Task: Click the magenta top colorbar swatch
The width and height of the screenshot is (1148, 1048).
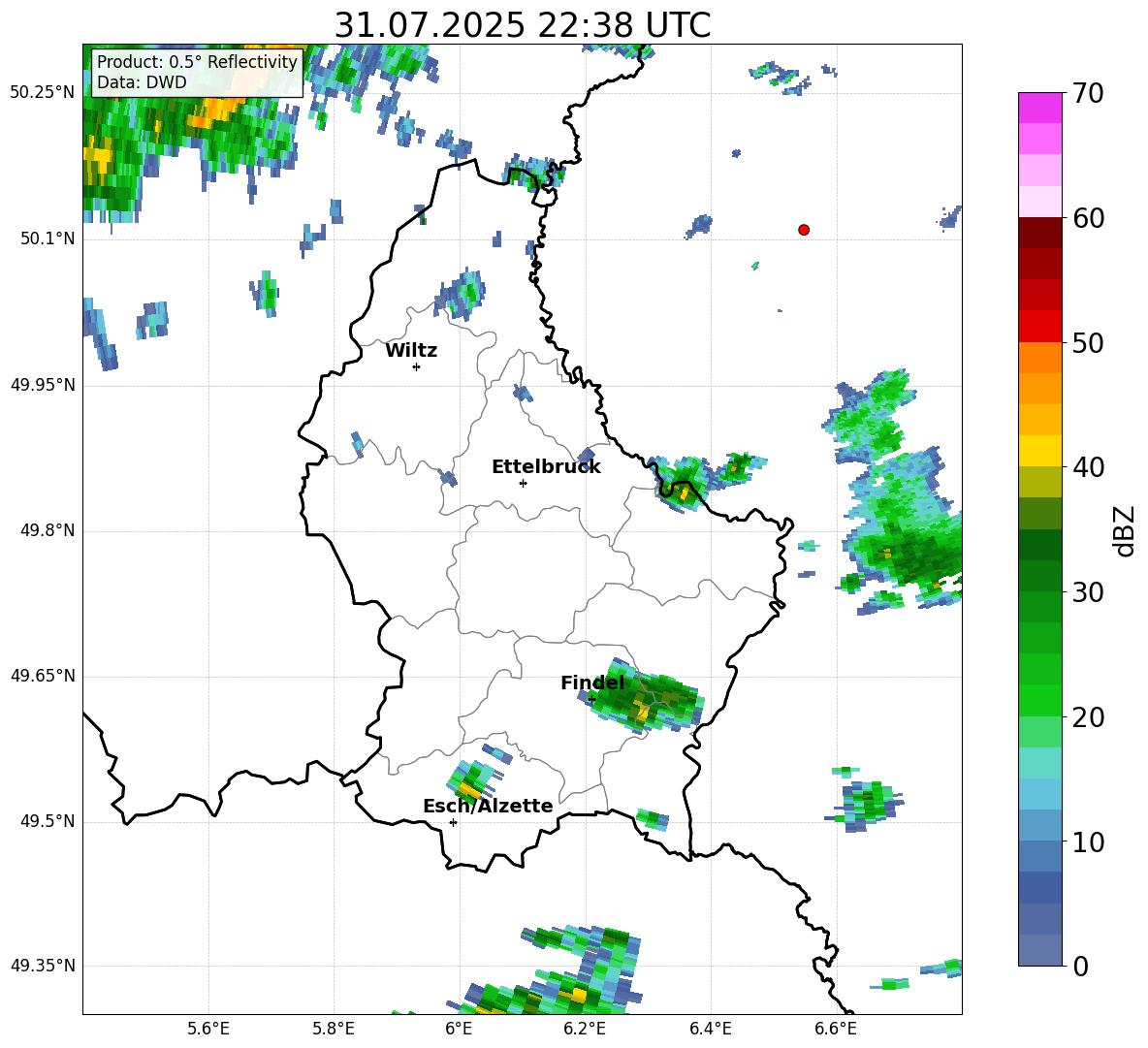Action: pos(1039,109)
